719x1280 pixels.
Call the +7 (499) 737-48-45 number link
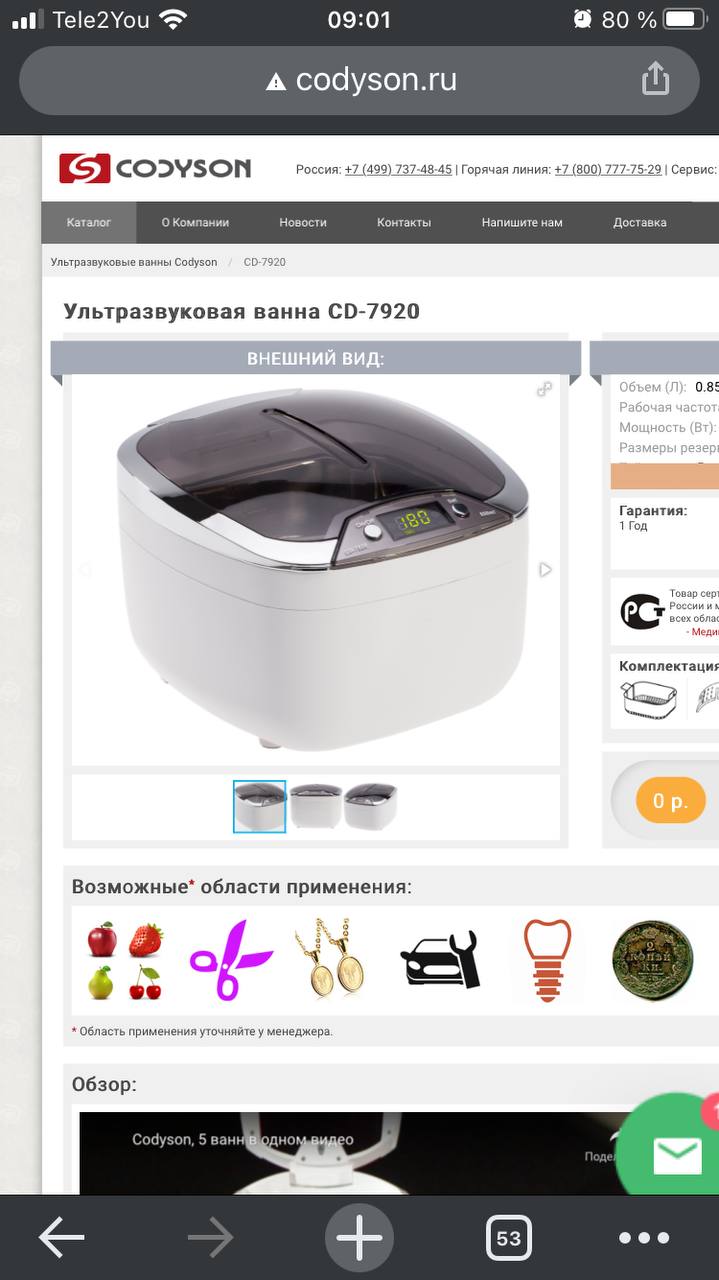click(398, 170)
